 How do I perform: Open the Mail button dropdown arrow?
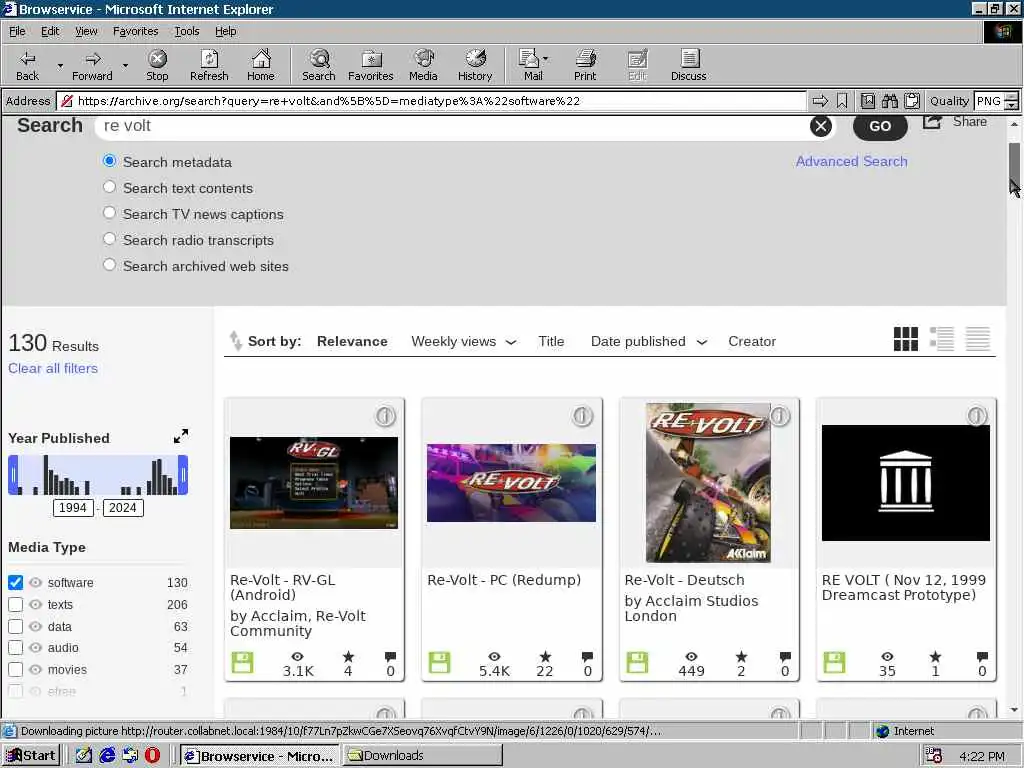click(546, 59)
